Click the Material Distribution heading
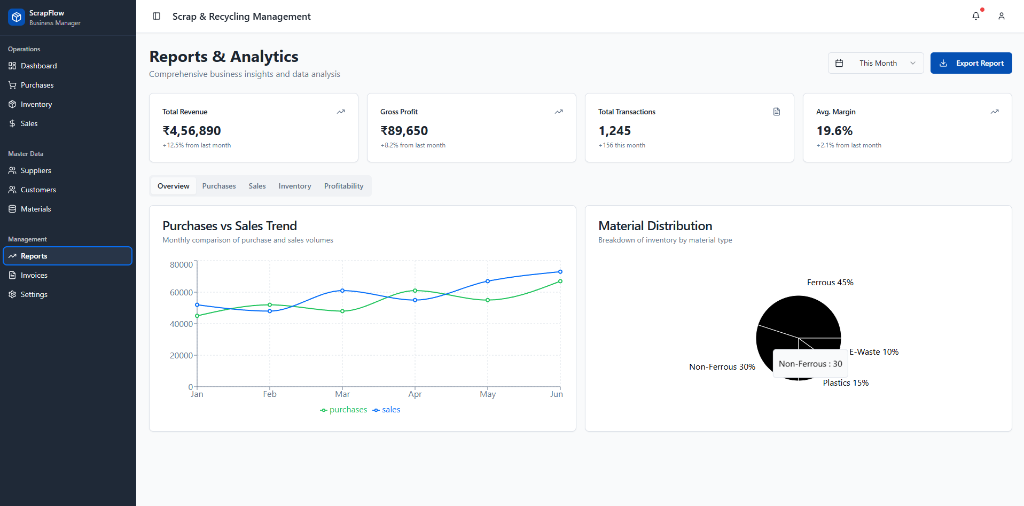The height and width of the screenshot is (506, 1024). pyautogui.click(x=655, y=226)
